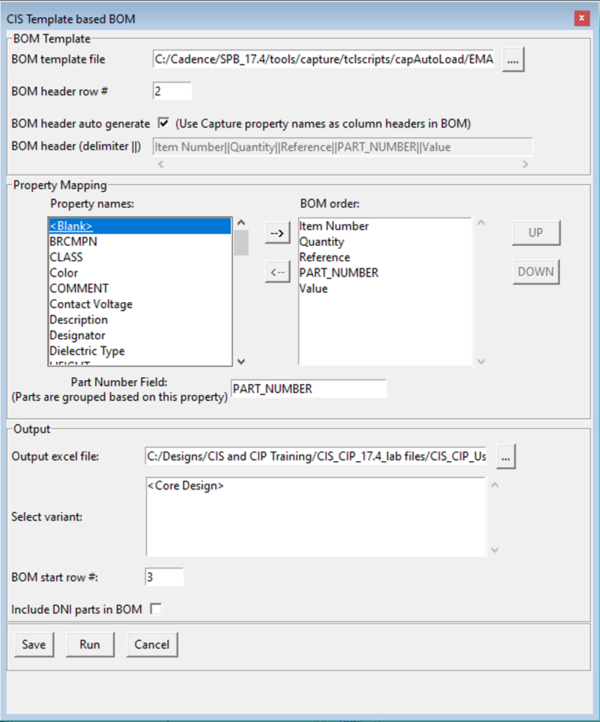Enable Include DNI parts in BOM
This screenshot has width=600, height=722.
pyautogui.click(x=155, y=608)
